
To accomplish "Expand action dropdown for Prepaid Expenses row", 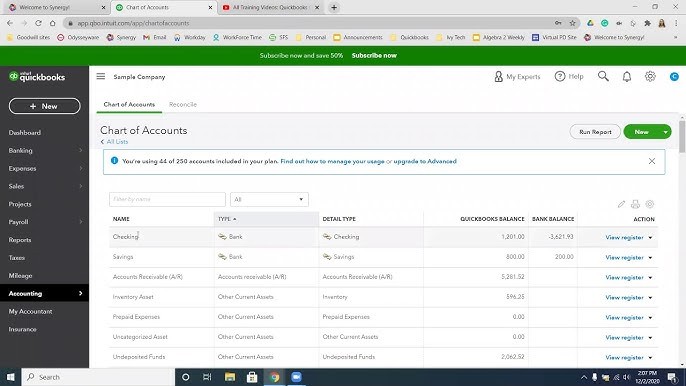I will click(650, 318).
